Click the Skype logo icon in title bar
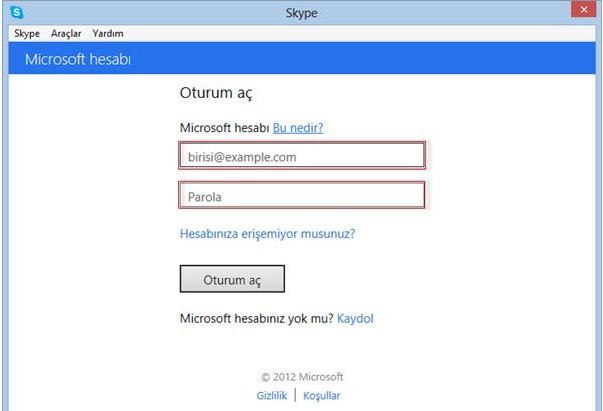This screenshot has height=411, width=603. click(17, 12)
